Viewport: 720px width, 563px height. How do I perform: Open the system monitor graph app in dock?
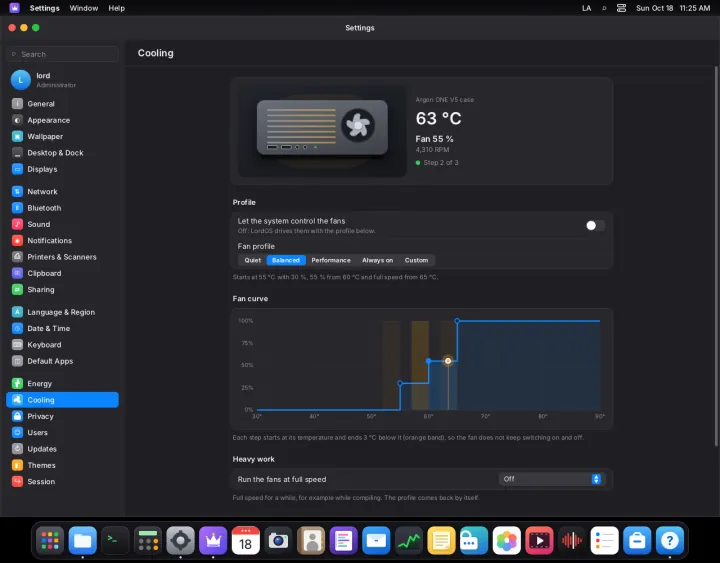tap(409, 540)
